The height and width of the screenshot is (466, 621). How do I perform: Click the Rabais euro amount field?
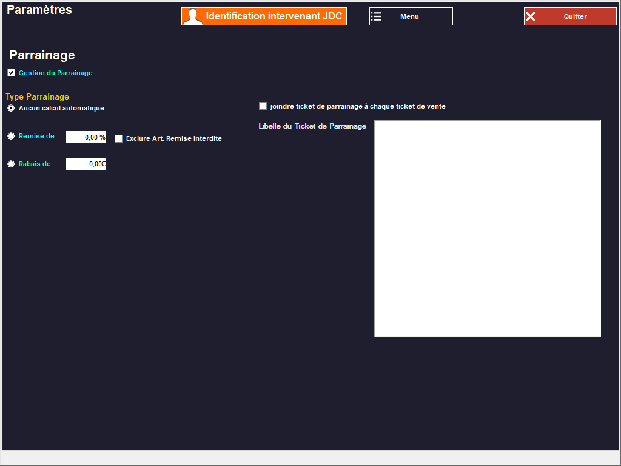click(86, 164)
